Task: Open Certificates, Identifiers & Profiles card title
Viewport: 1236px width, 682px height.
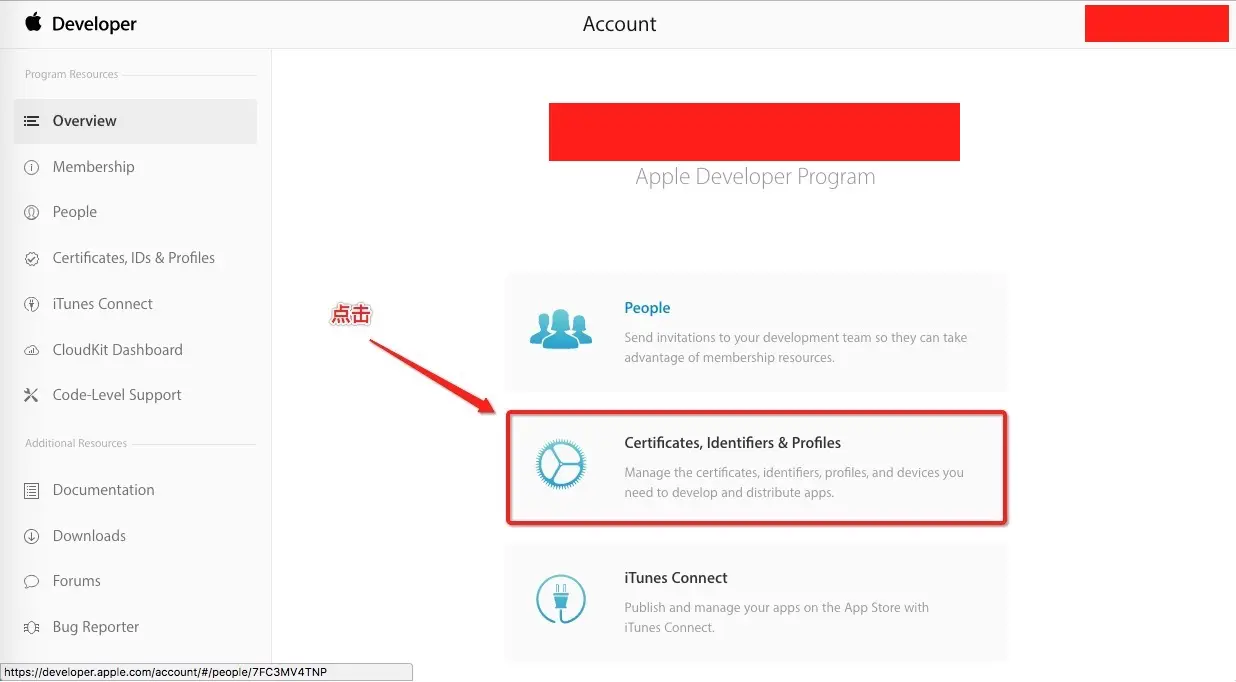Action: click(x=732, y=443)
